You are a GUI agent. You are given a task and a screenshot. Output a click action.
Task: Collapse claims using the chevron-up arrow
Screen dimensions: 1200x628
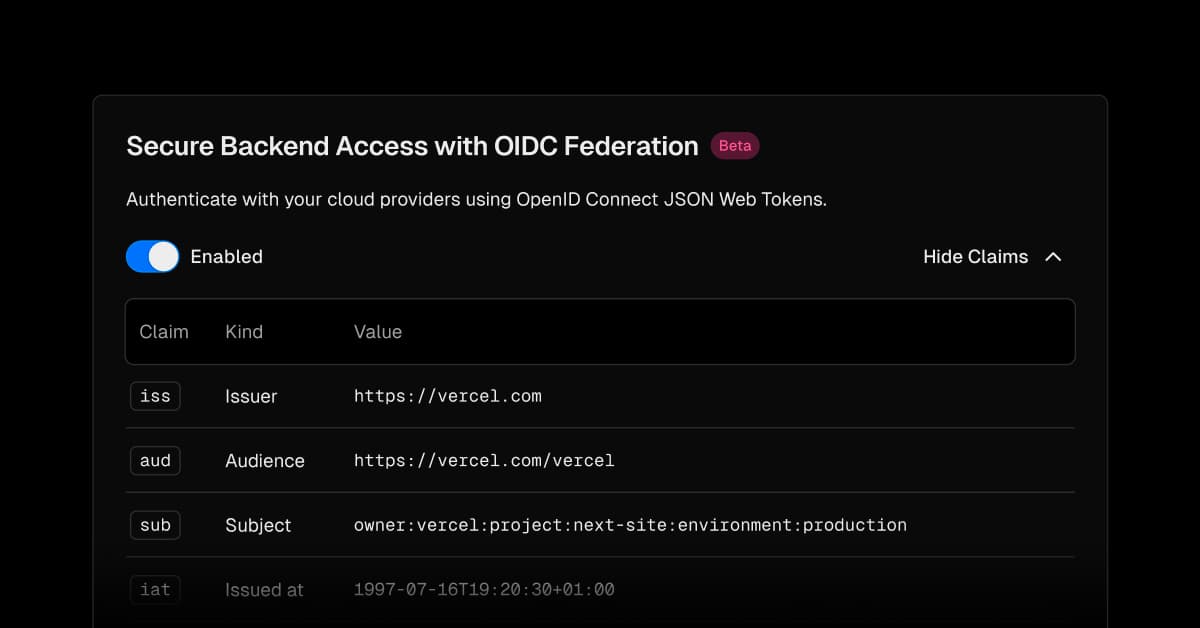point(1053,257)
